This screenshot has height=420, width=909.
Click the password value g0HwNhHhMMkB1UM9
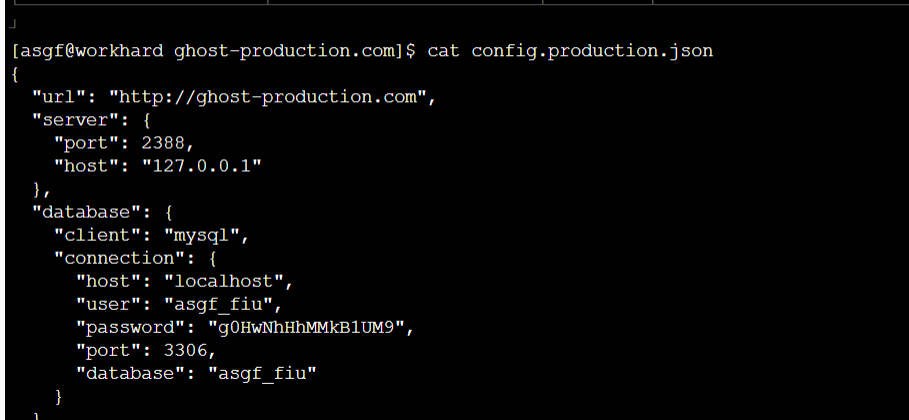pos(307,328)
